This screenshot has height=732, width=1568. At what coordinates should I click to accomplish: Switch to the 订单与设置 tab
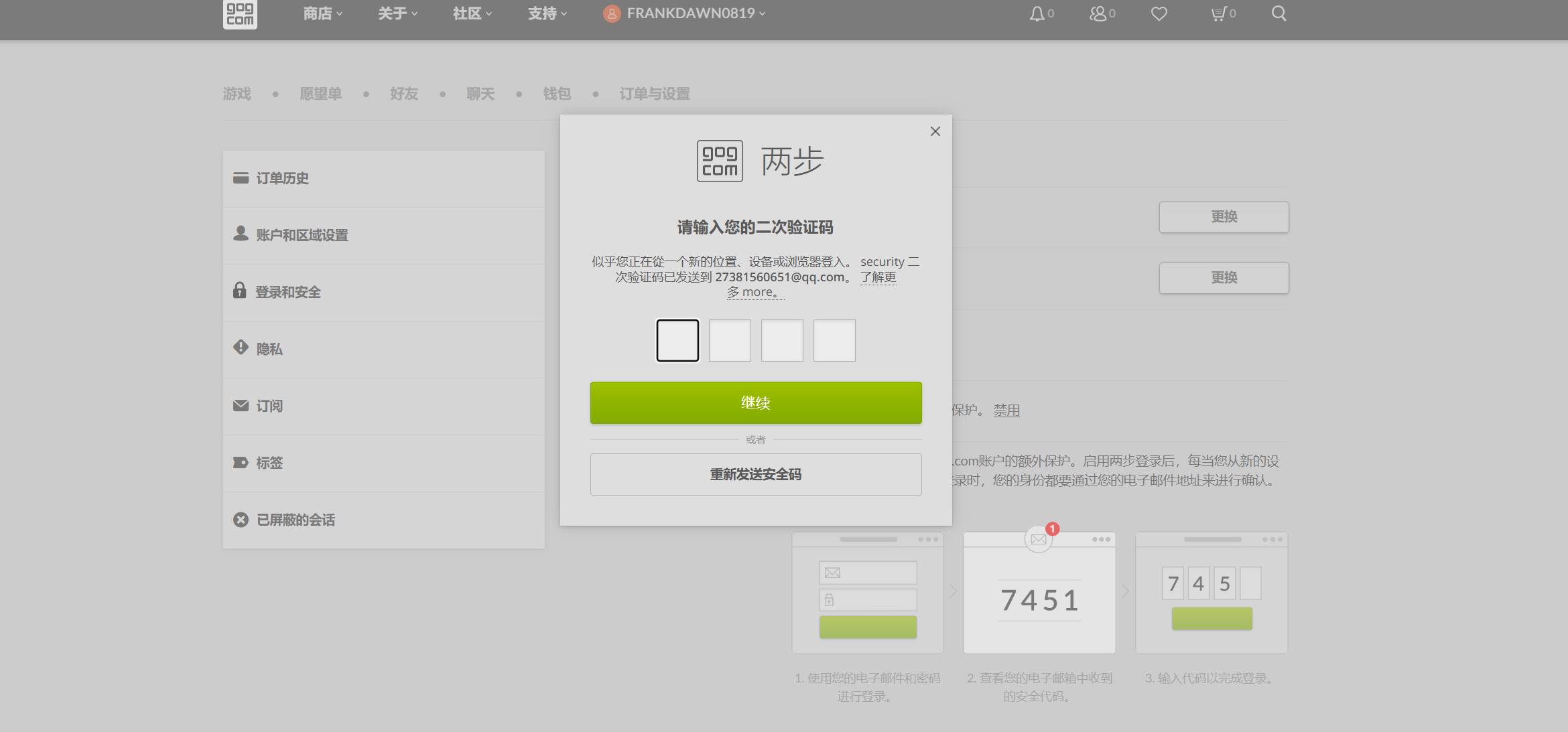(655, 94)
